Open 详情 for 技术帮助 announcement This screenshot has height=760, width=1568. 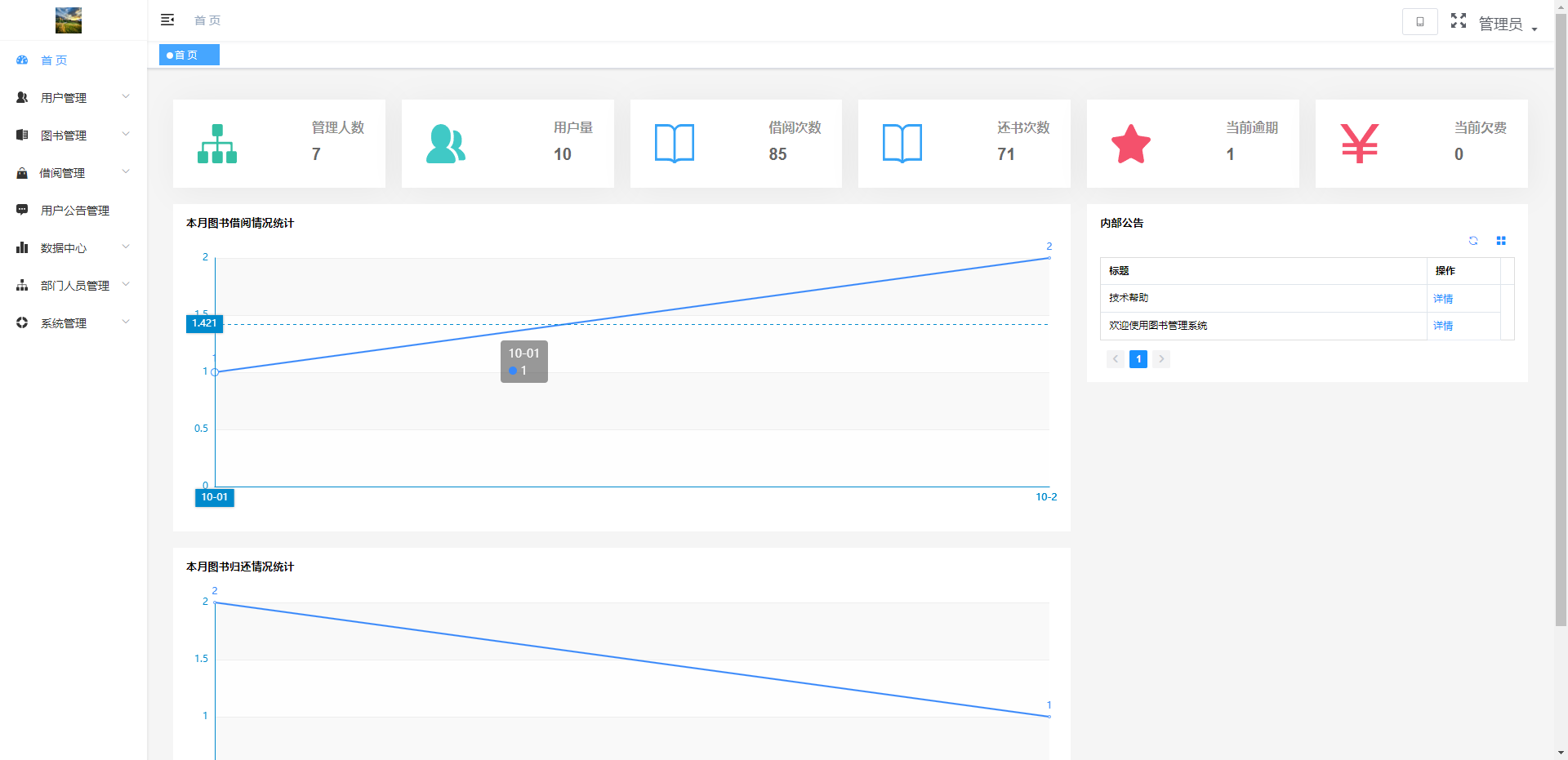(1442, 299)
